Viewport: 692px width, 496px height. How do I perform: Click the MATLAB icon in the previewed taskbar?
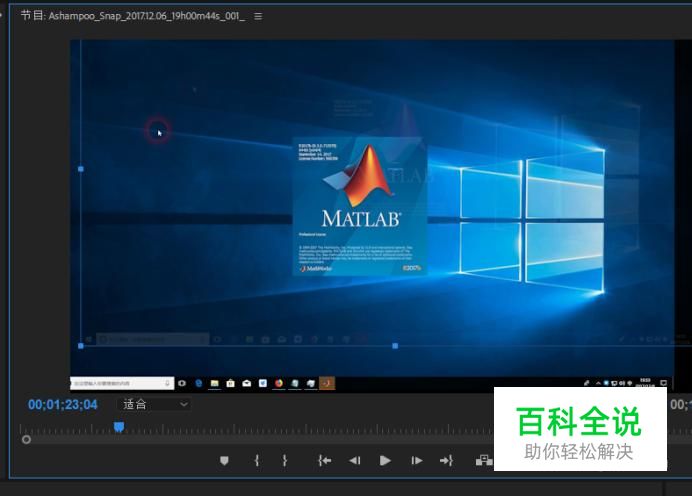[x=327, y=383]
